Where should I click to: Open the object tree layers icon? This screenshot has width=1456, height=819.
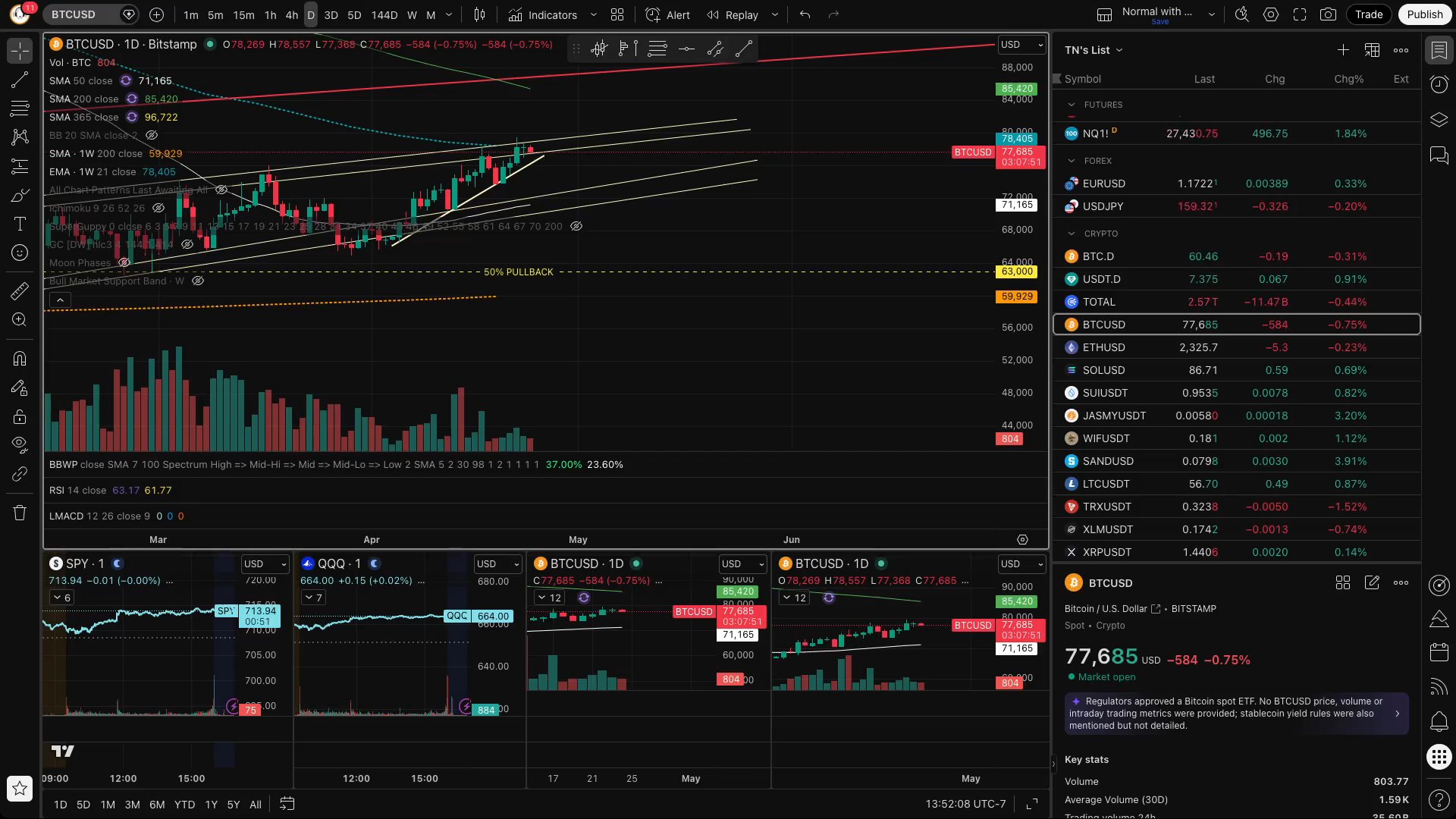pos(1439,119)
